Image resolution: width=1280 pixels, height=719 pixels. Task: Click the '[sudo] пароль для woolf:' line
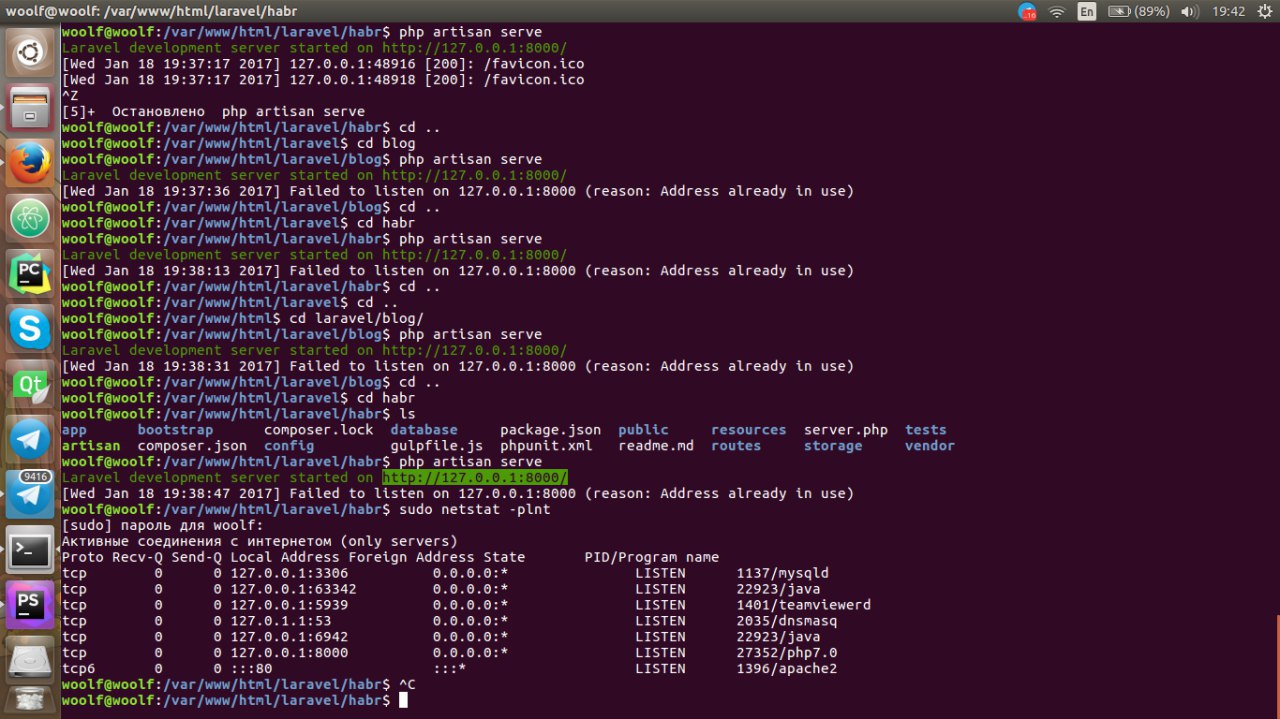(162, 525)
